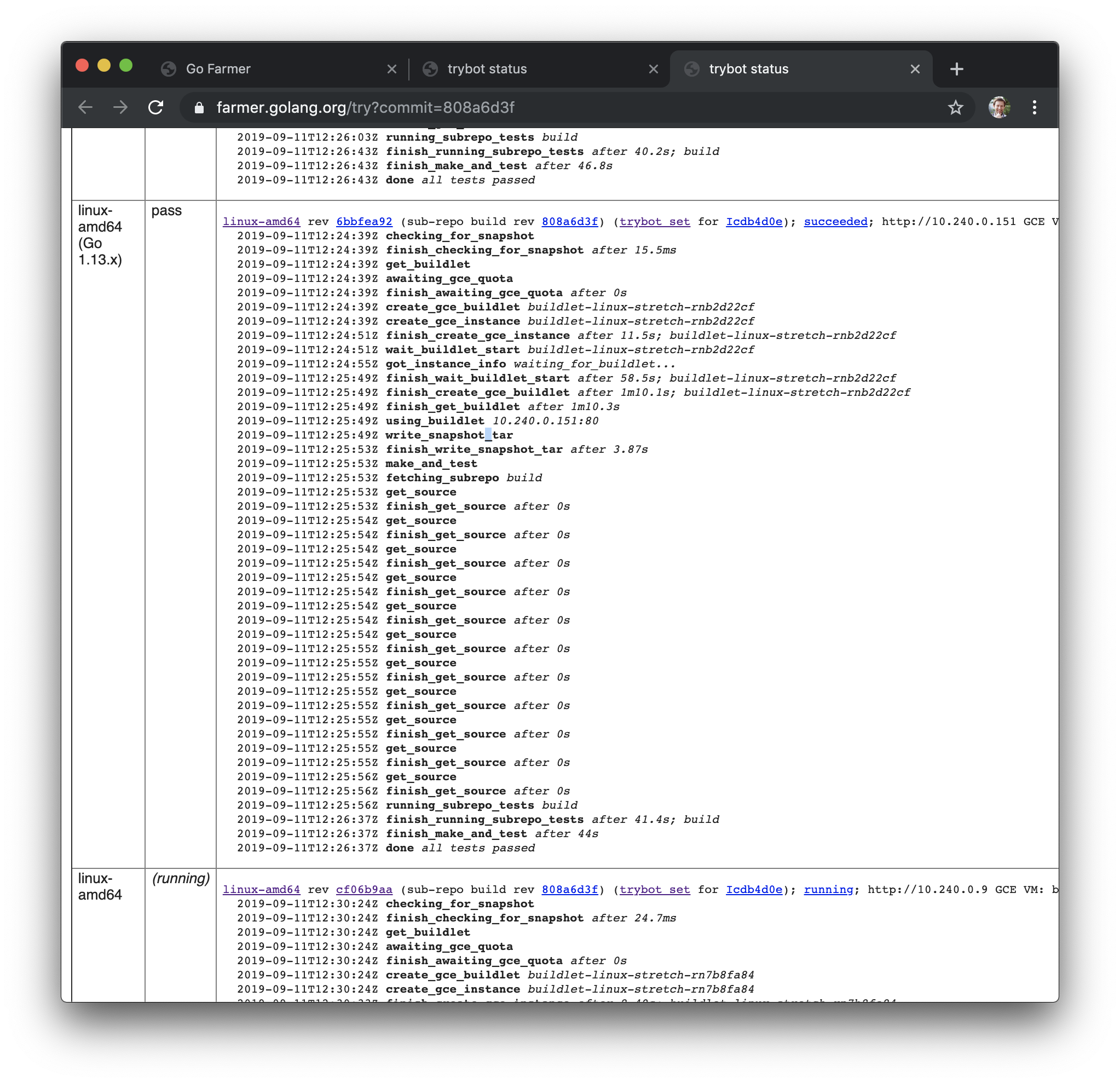
Task: Open the trybot set link
Action: pyautogui.click(x=654, y=222)
